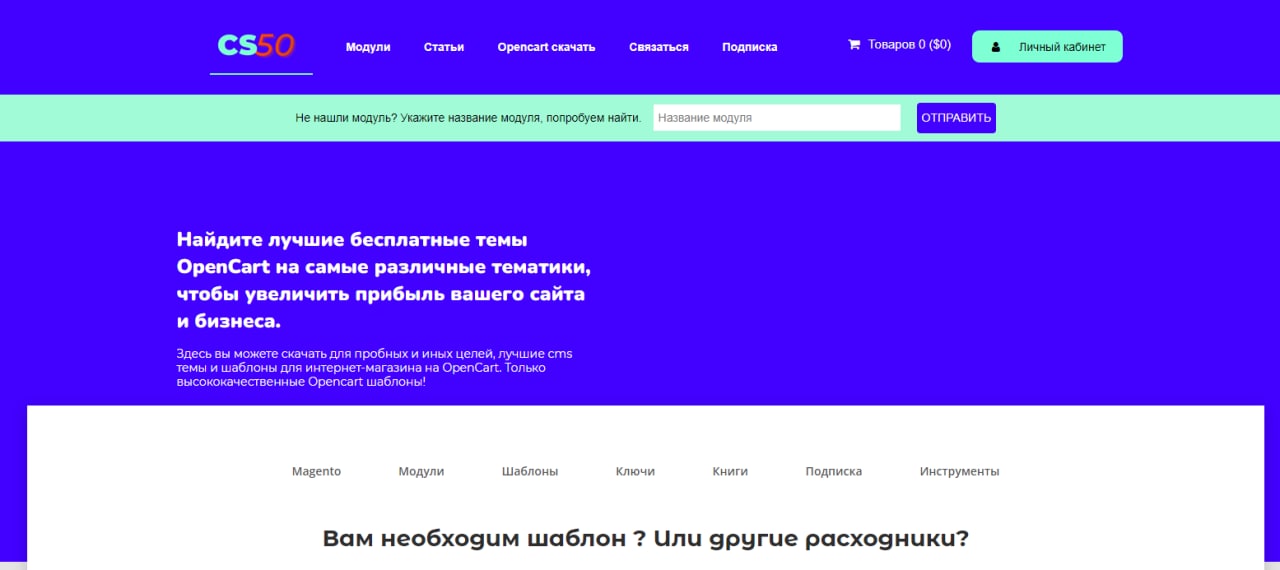Focus the Название модуля input field
Image resolution: width=1280 pixels, height=570 pixels.
click(x=777, y=118)
